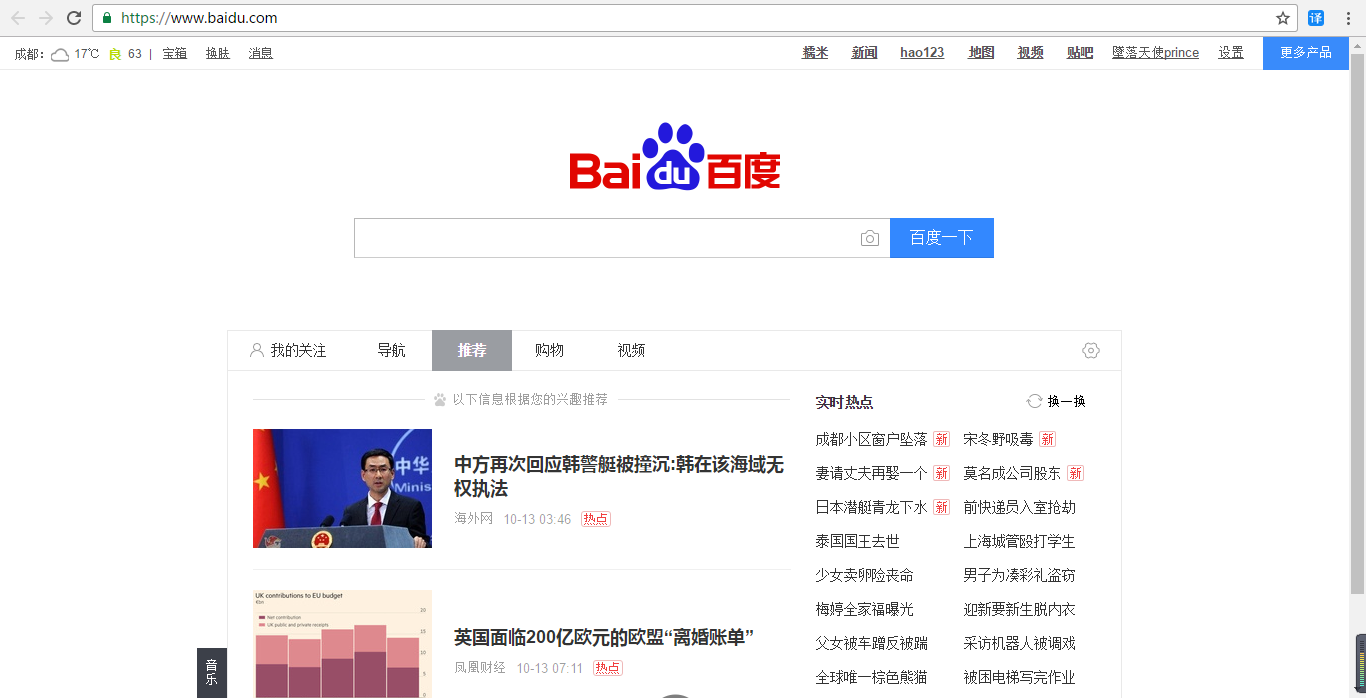Open 糯米 link in top navigation
This screenshot has width=1366, height=698.
(815, 53)
